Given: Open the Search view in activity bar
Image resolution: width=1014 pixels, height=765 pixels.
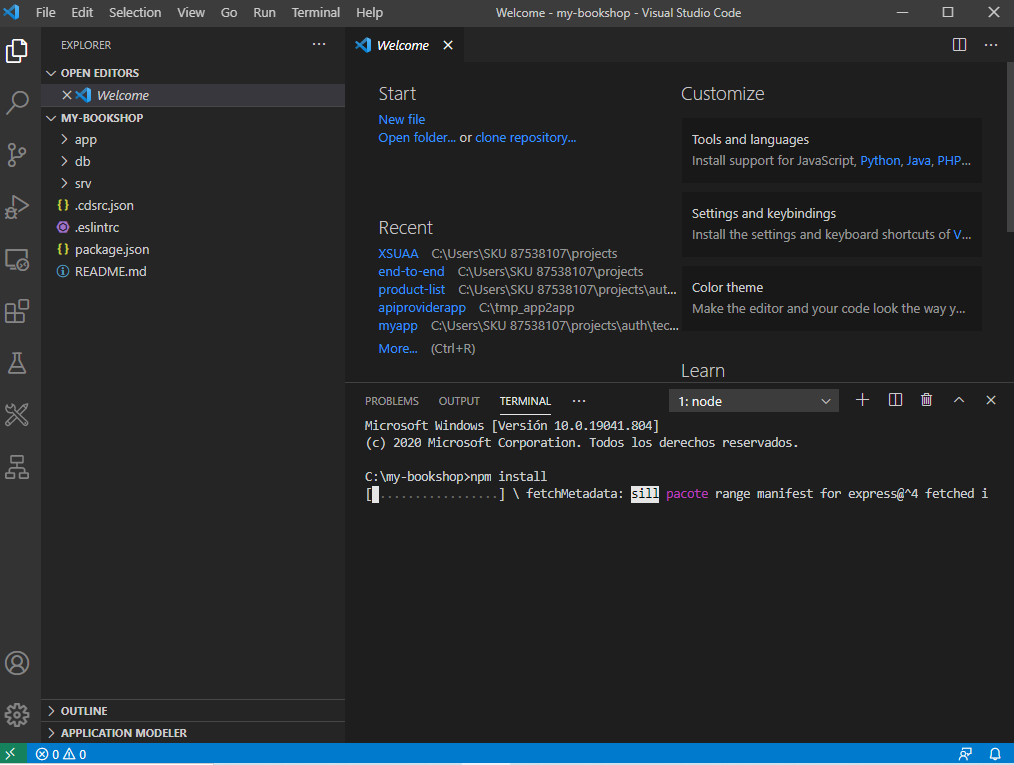Looking at the screenshot, I should 17,101.
